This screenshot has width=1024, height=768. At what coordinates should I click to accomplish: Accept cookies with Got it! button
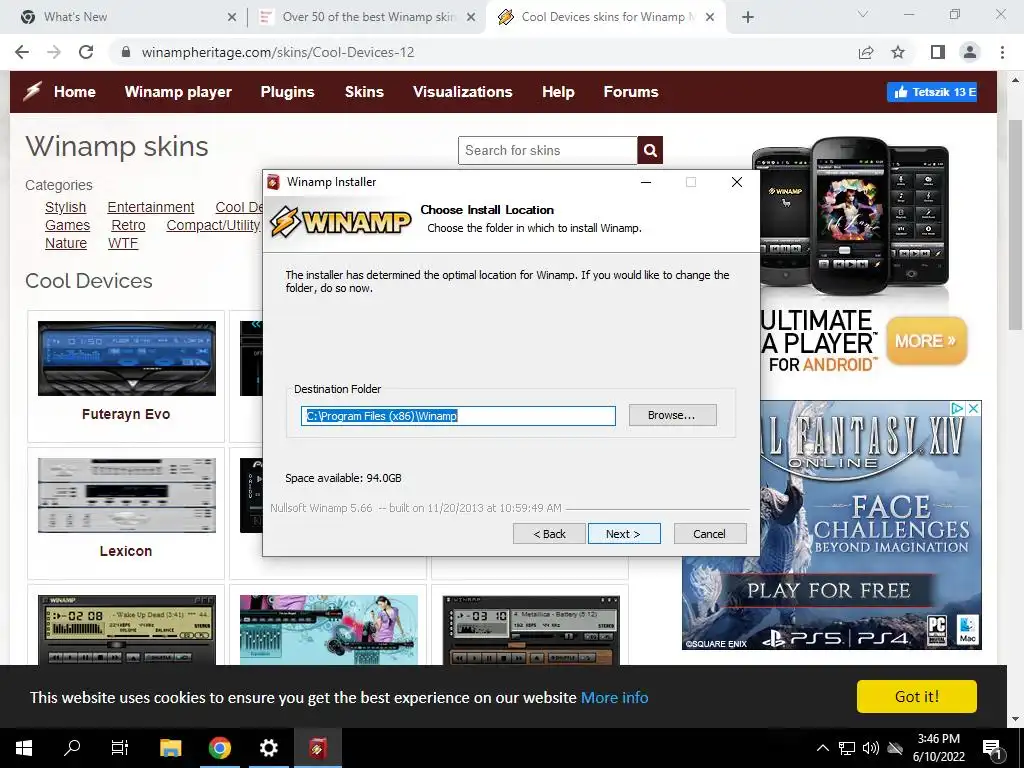tap(917, 697)
